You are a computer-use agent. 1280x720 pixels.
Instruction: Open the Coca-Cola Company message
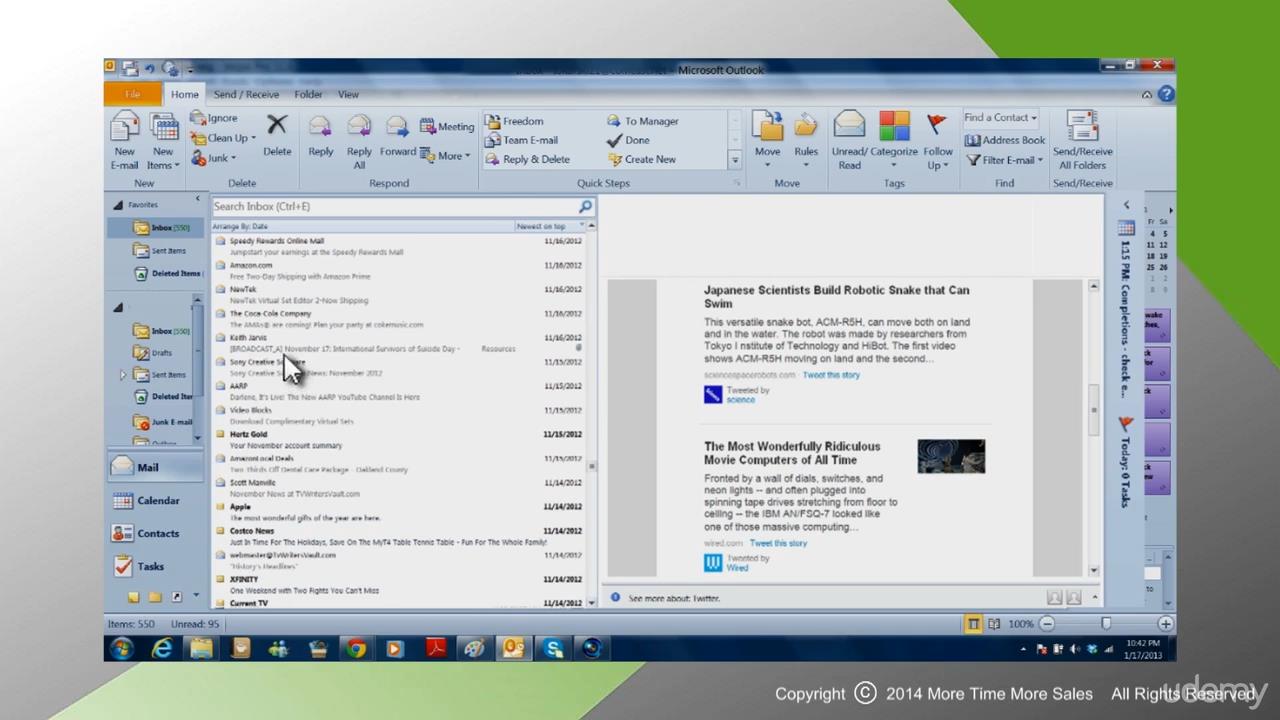(400, 319)
